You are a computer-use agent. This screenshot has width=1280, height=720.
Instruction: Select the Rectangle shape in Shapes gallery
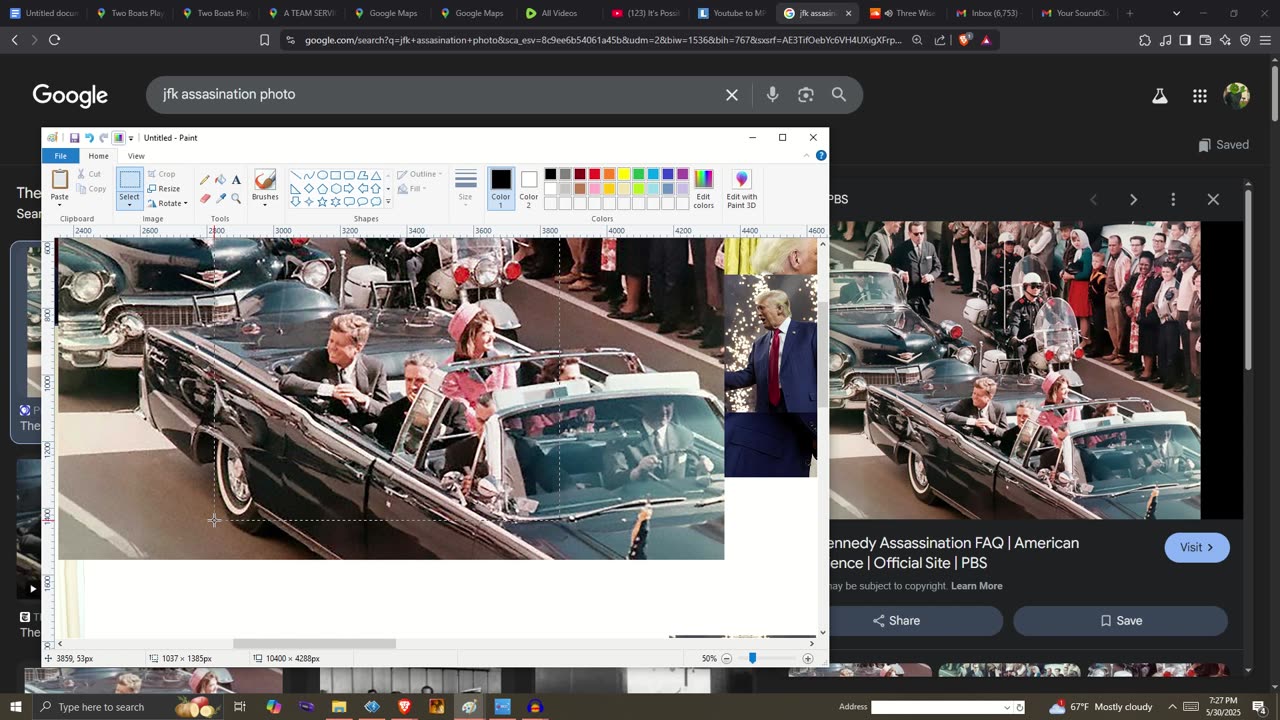click(x=336, y=175)
